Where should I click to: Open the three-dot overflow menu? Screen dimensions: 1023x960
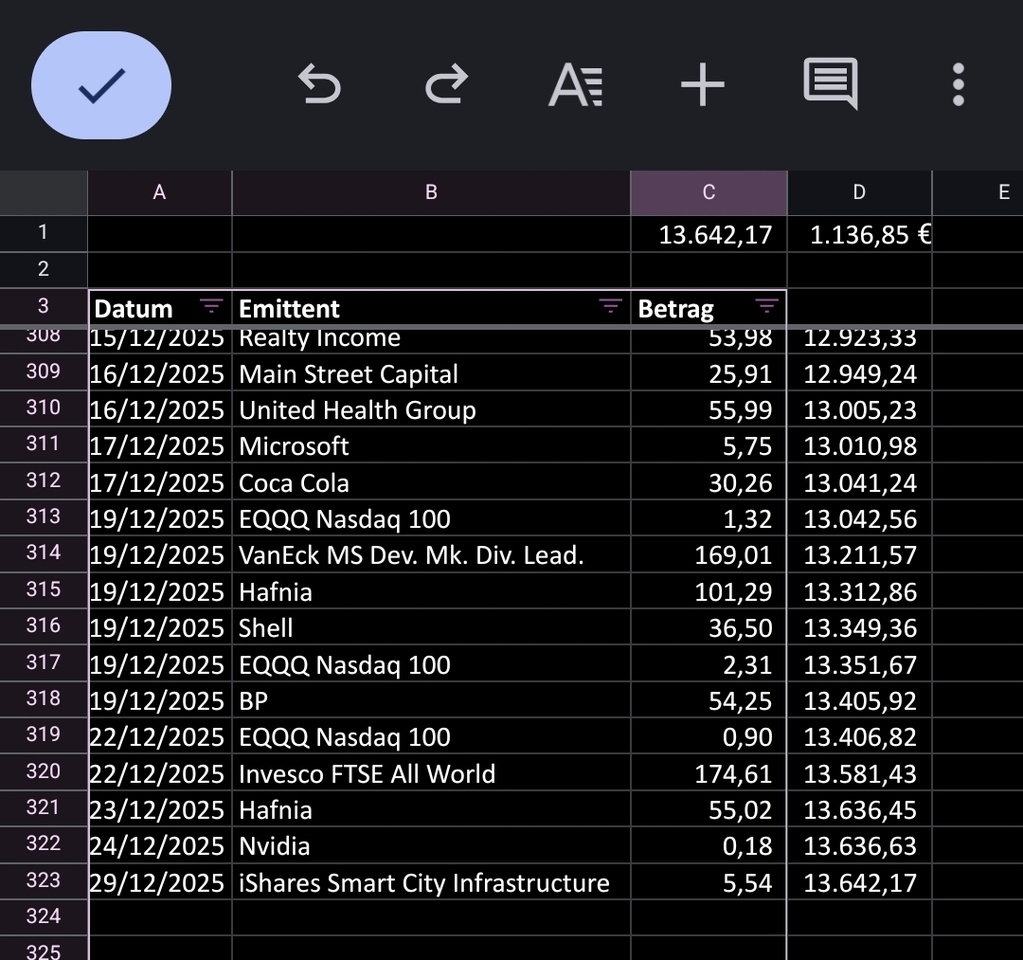tap(958, 85)
